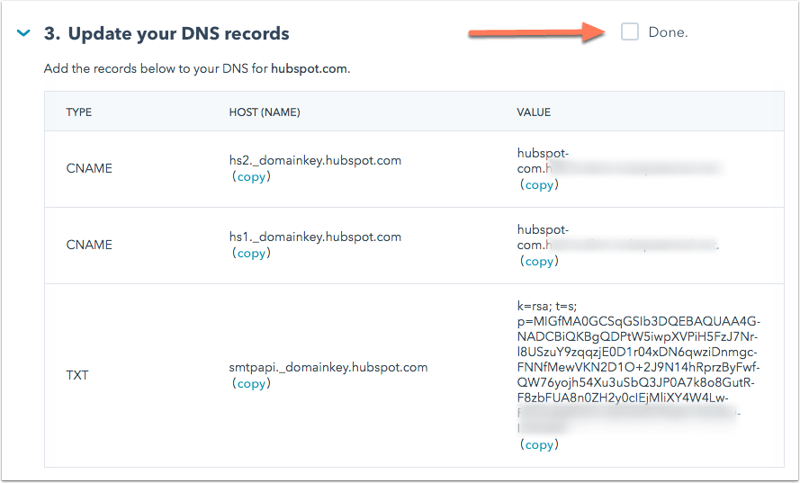The image size is (800, 483).
Task: Click the smtpapi._domainkey.hubspot.com host text
Action: tap(328, 368)
